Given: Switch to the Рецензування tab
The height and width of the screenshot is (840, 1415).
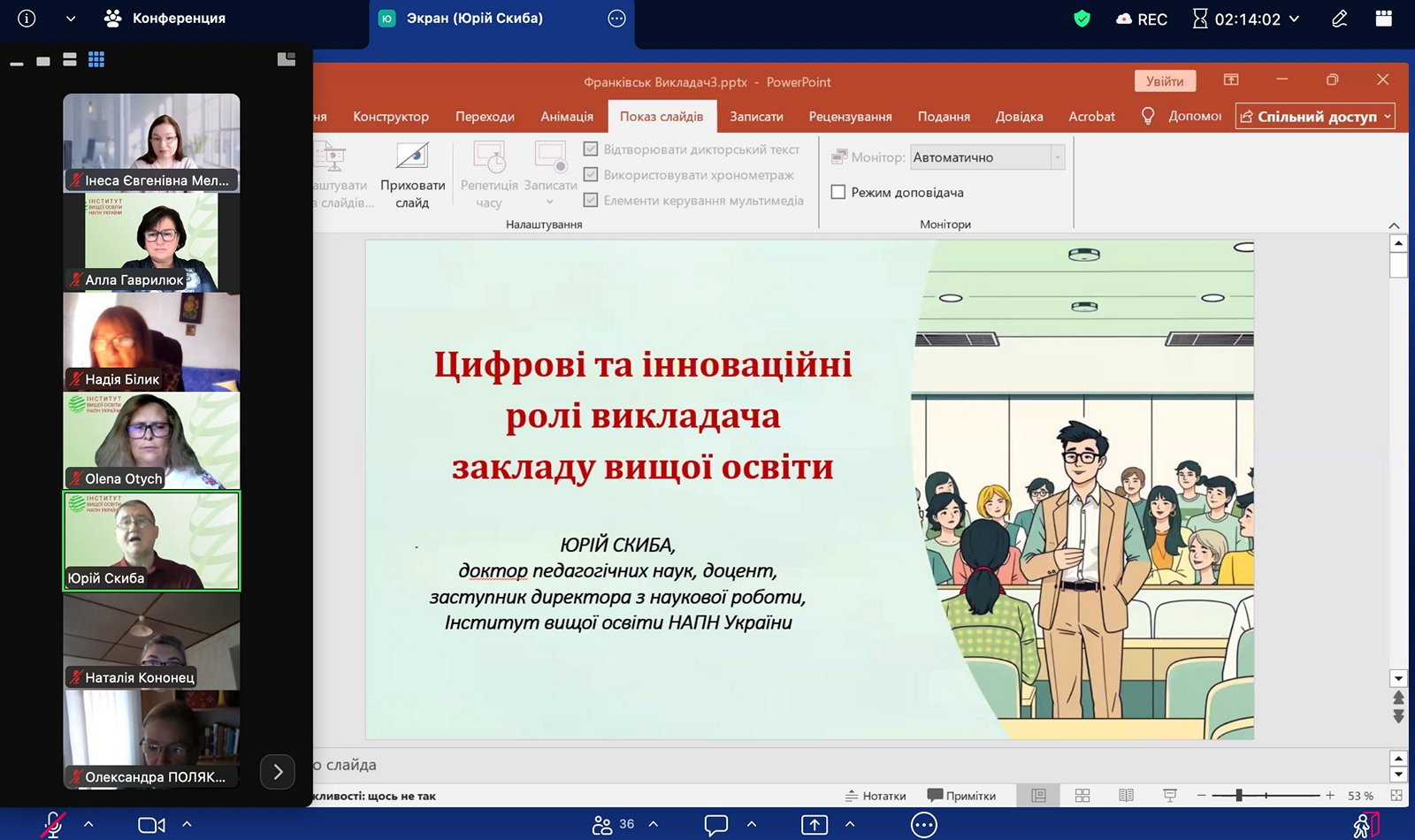Looking at the screenshot, I should click(850, 117).
